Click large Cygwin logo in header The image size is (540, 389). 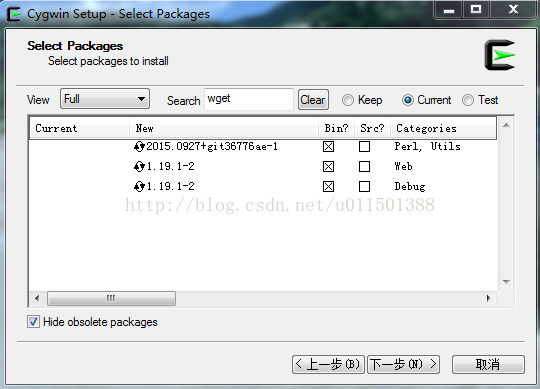click(x=500, y=55)
